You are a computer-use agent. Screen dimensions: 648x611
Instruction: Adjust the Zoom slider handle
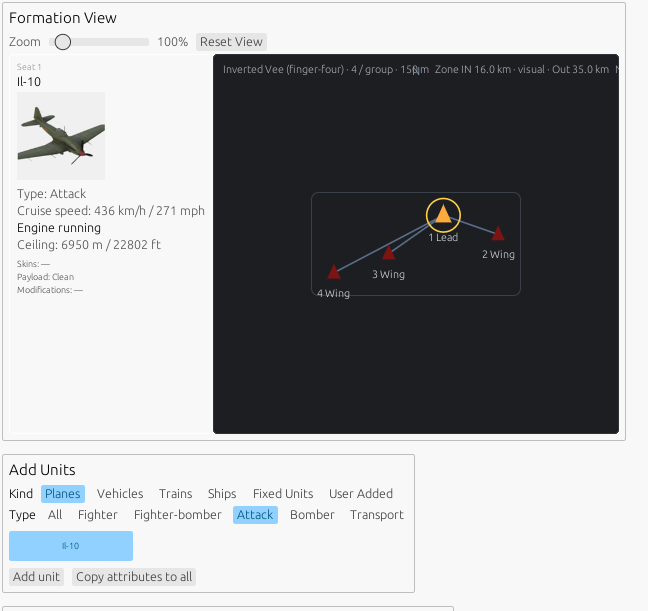pos(62,42)
